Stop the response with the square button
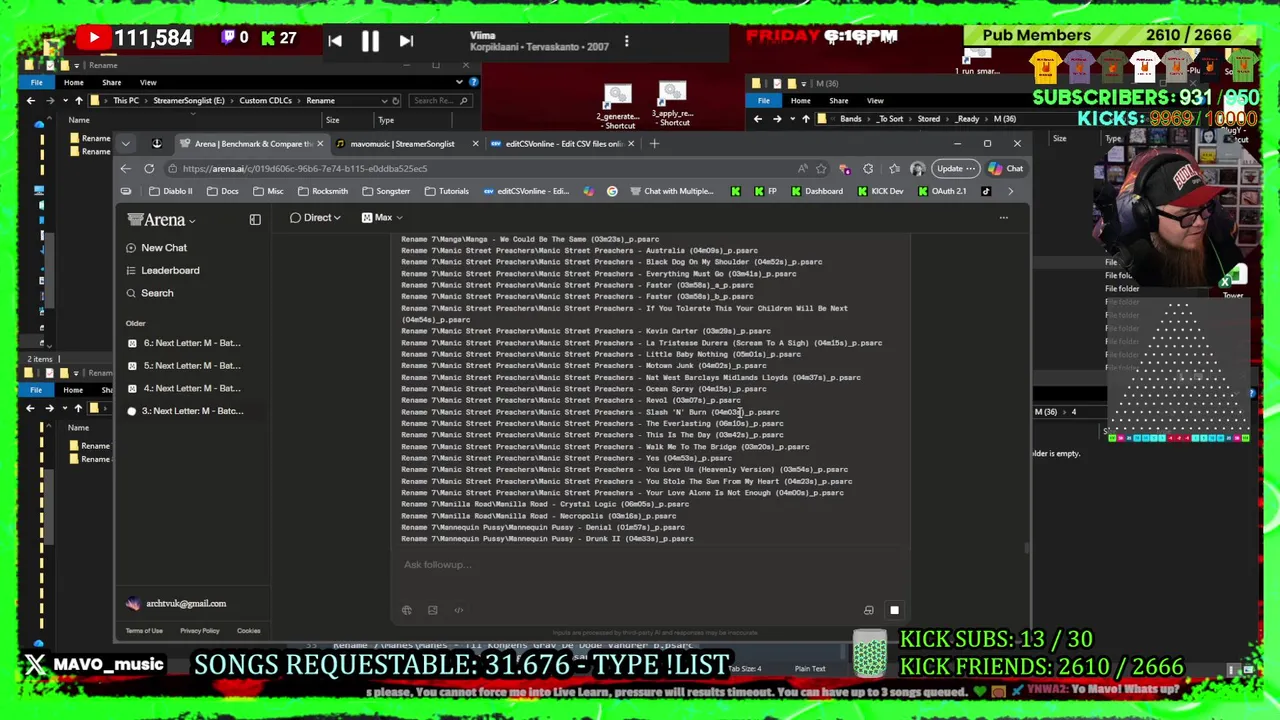Screen dimensions: 1280x720 [894, 610]
